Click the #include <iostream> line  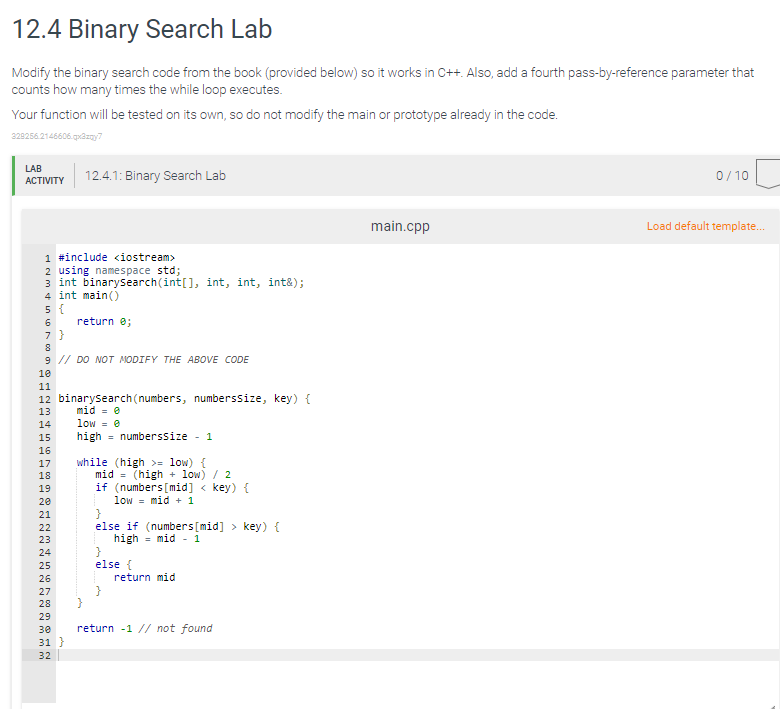[x=116, y=257]
